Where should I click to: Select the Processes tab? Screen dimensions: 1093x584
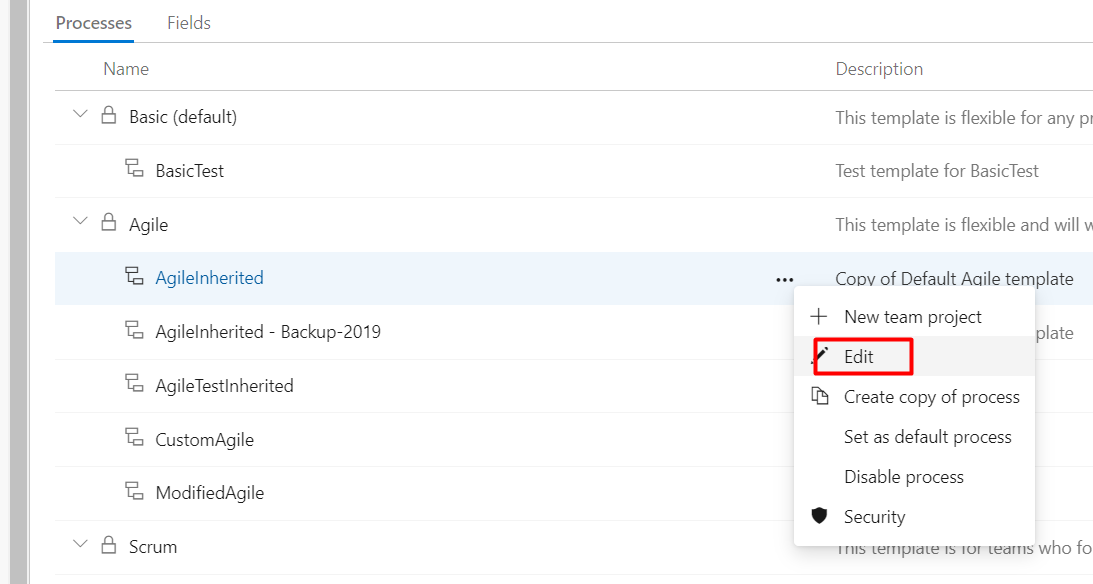[x=93, y=23]
